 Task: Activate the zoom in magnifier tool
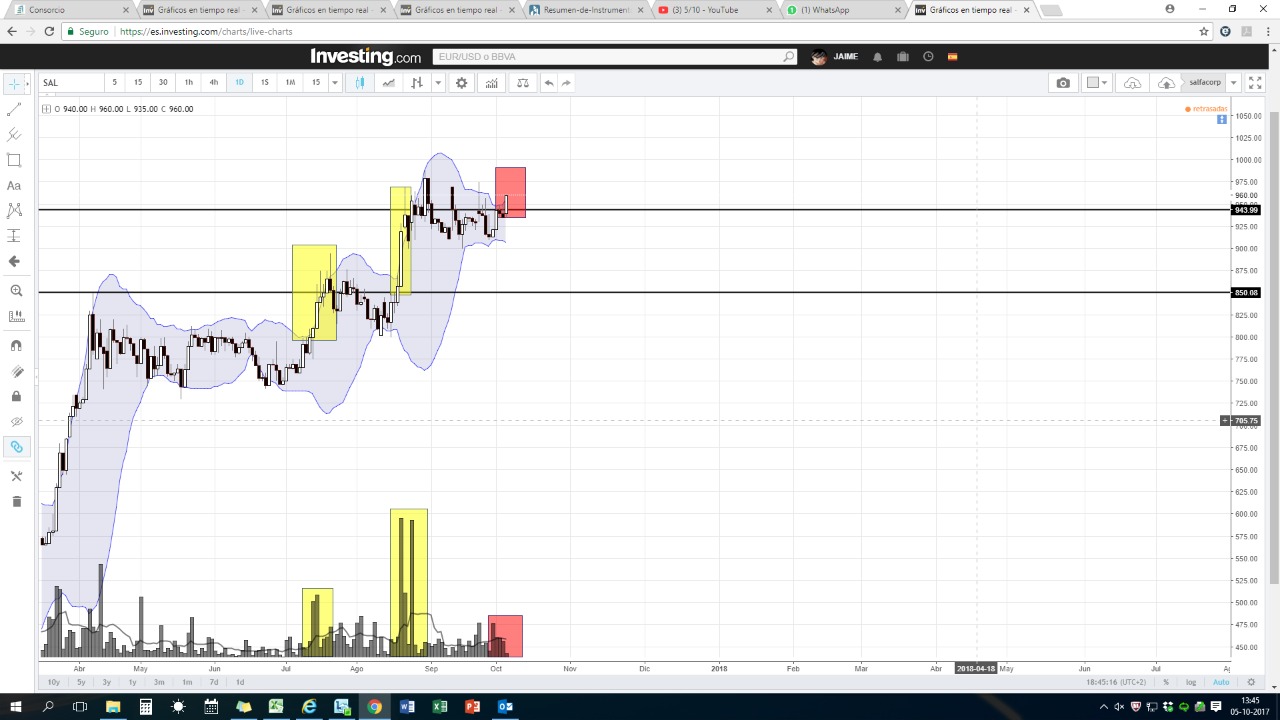[15, 291]
